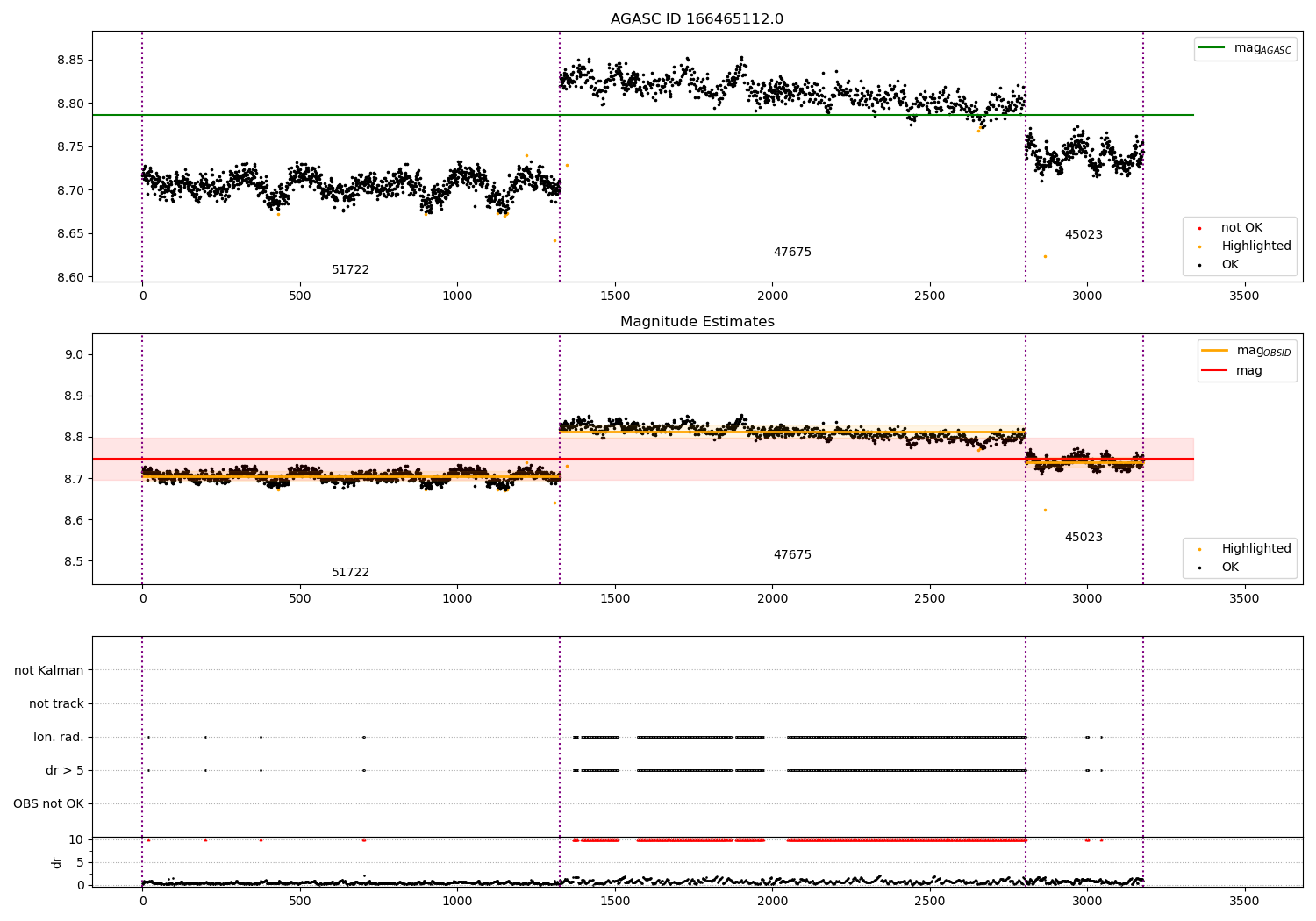This screenshot has width=1316, height=921.
Task: Click obsid label 45023 in Magnitude Estimates plot
Action: (1084, 538)
